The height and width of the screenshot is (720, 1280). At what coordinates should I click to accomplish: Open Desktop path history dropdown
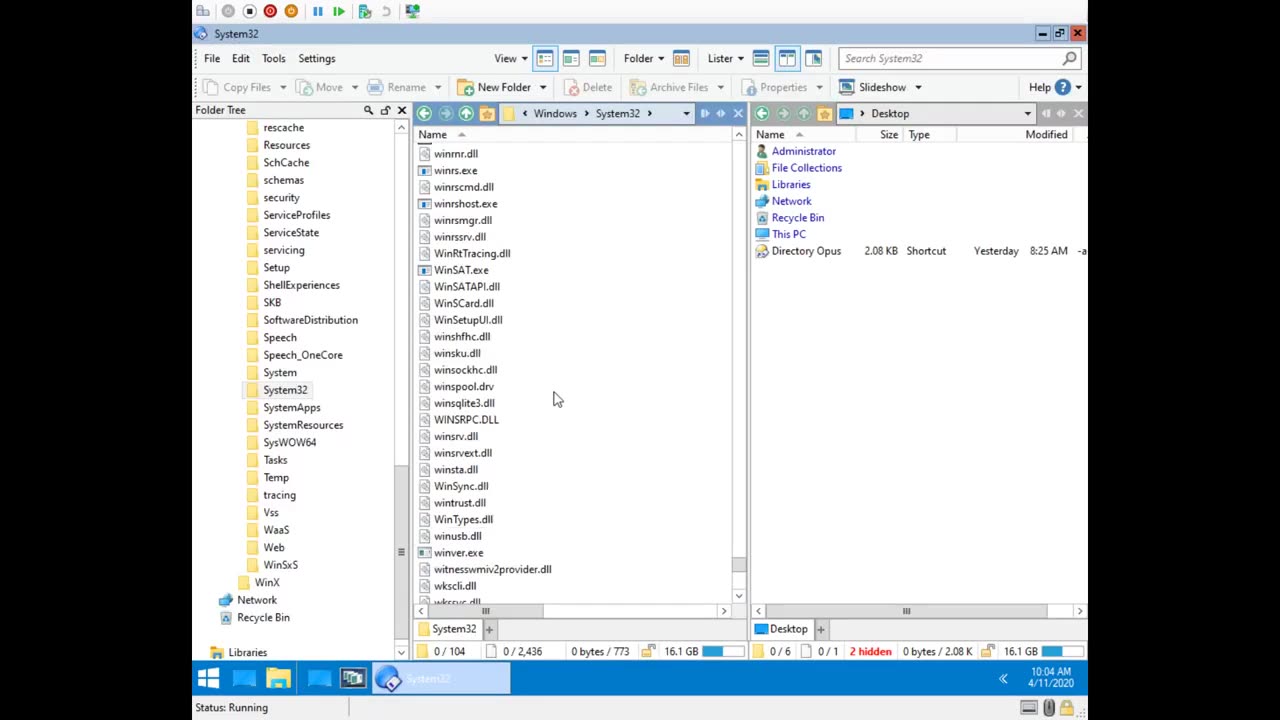tap(1027, 113)
